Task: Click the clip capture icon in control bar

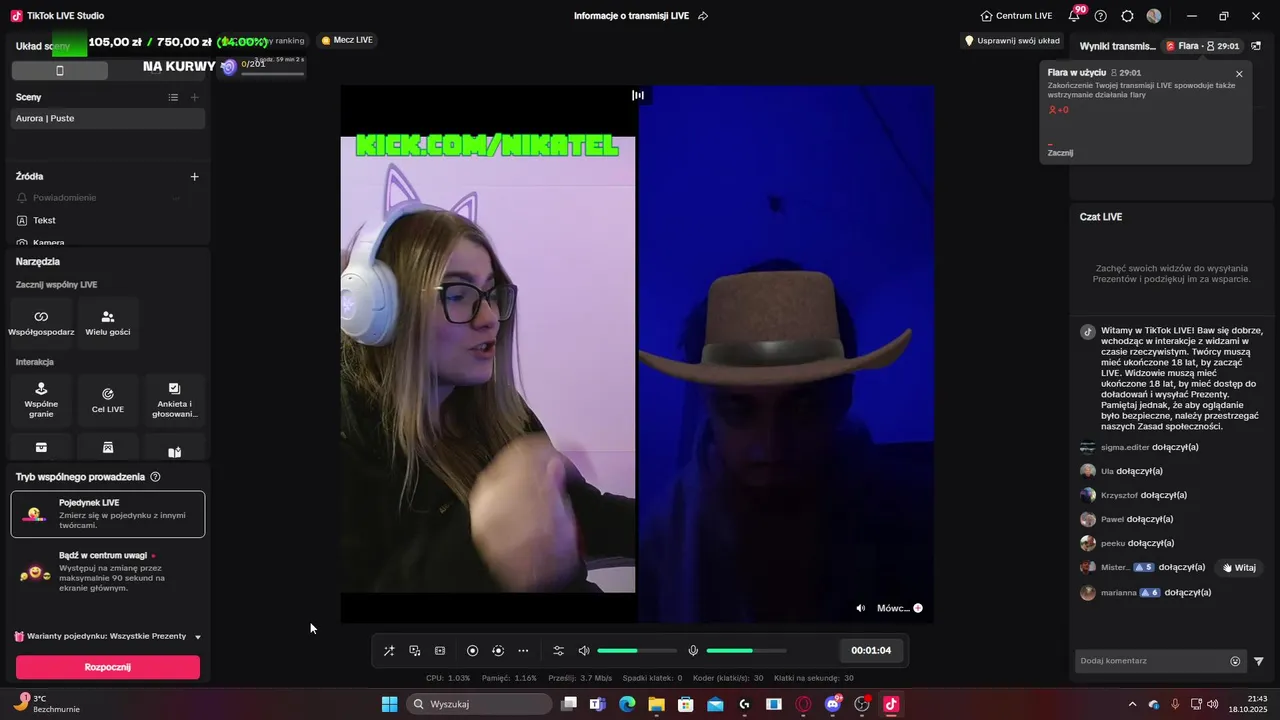Action: [x=440, y=651]
